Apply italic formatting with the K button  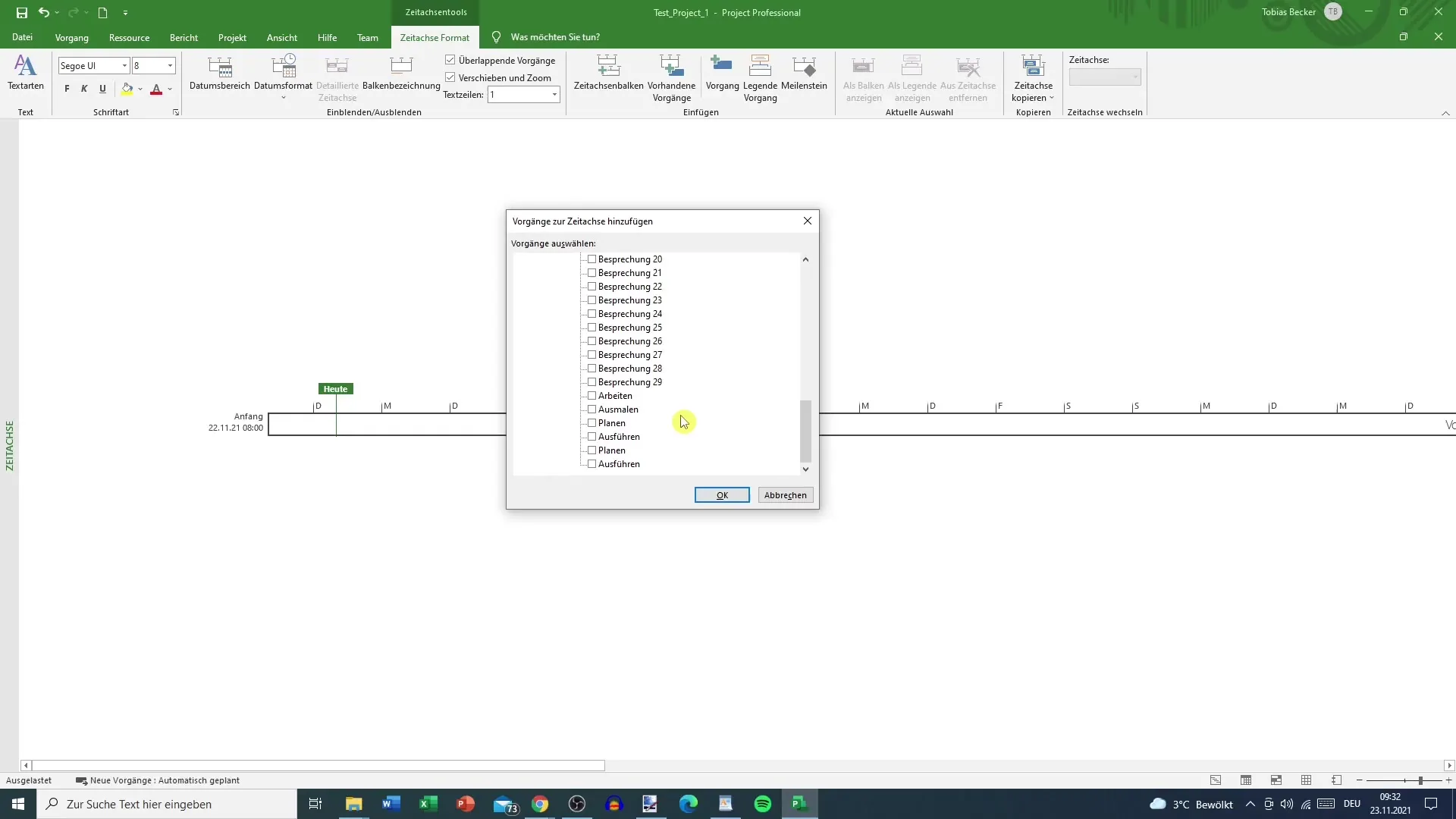pos(84,89)
